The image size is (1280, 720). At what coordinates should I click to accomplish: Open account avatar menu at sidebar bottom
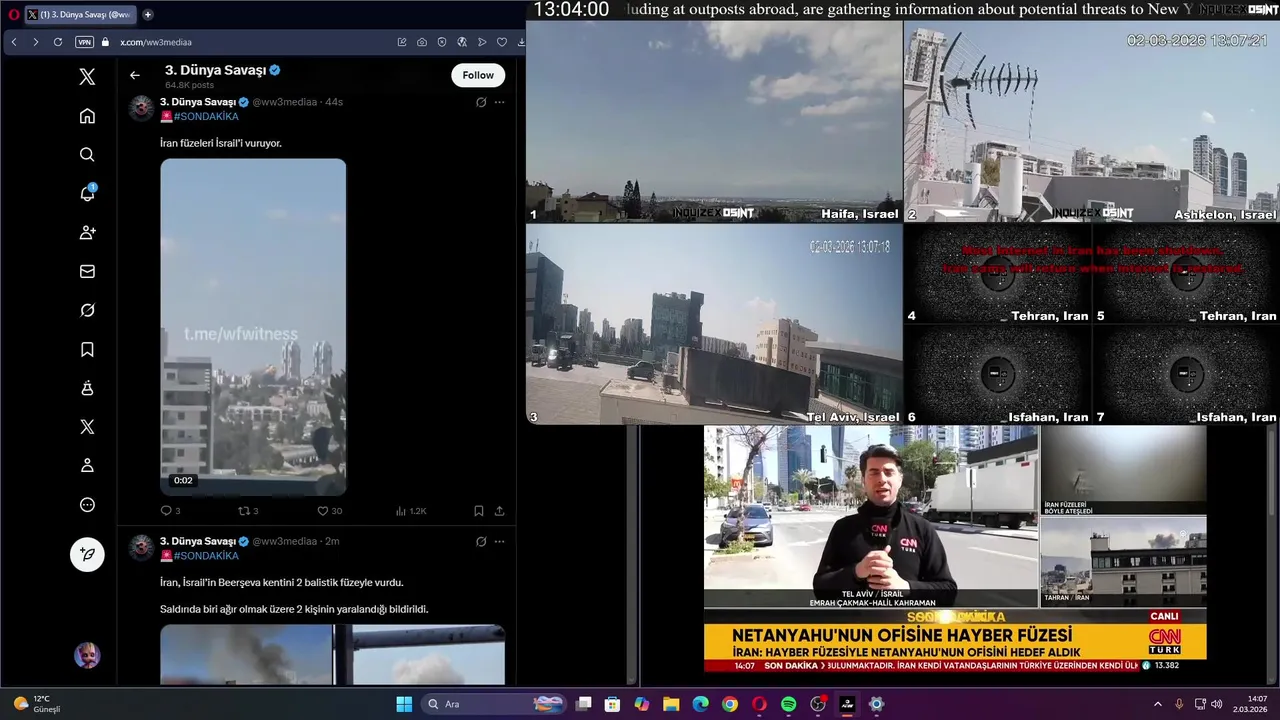tap(87, 656)
